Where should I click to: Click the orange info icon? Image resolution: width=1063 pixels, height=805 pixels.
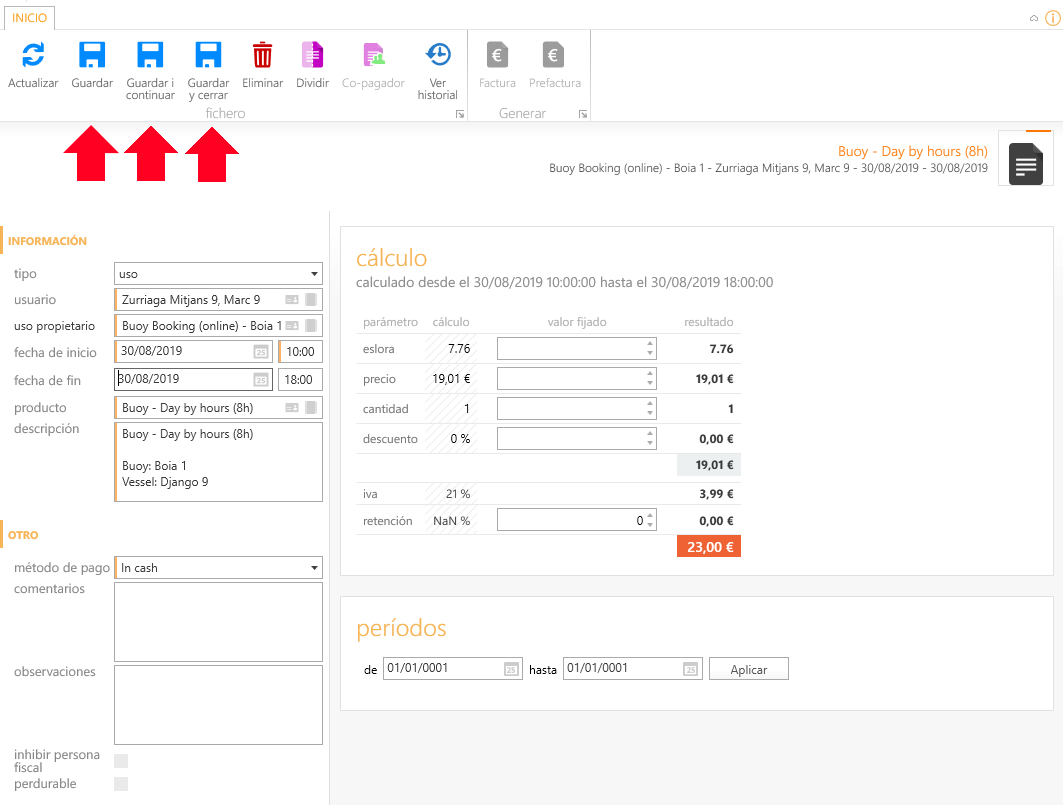tap(1053, 18)
